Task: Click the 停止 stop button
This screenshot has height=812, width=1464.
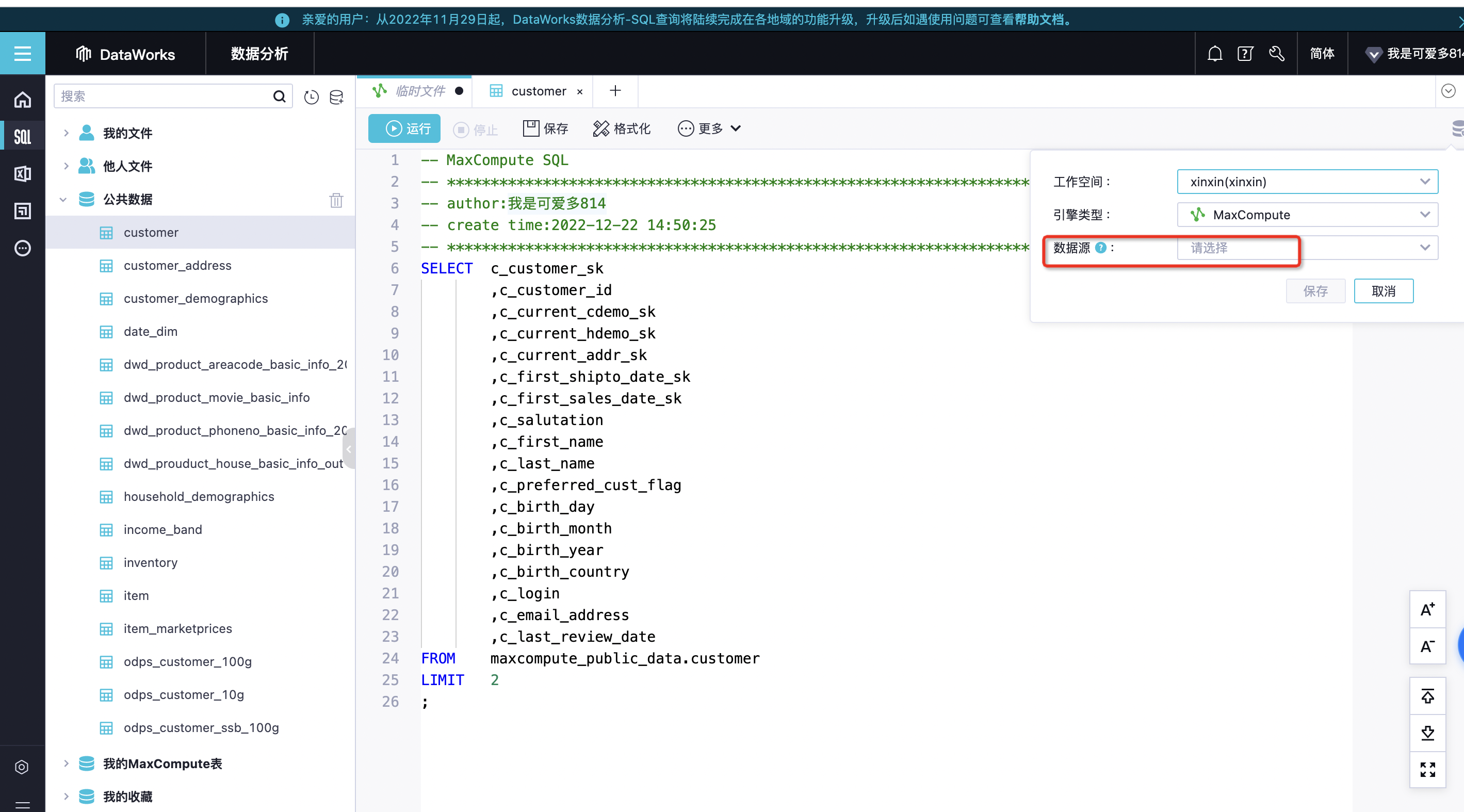Action: coord(476,129)
